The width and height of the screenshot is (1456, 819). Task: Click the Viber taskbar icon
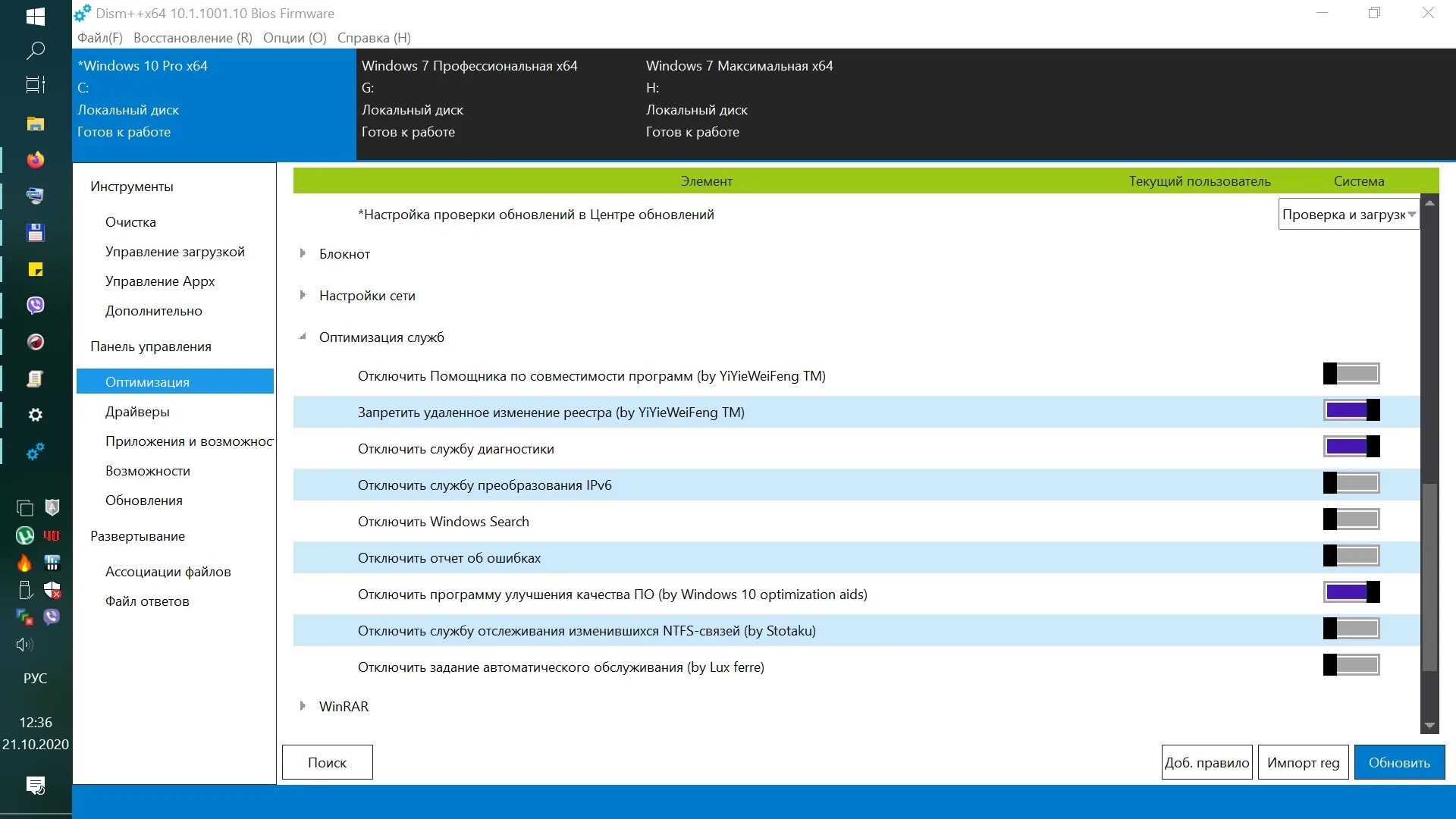click(x=35, y=306)
